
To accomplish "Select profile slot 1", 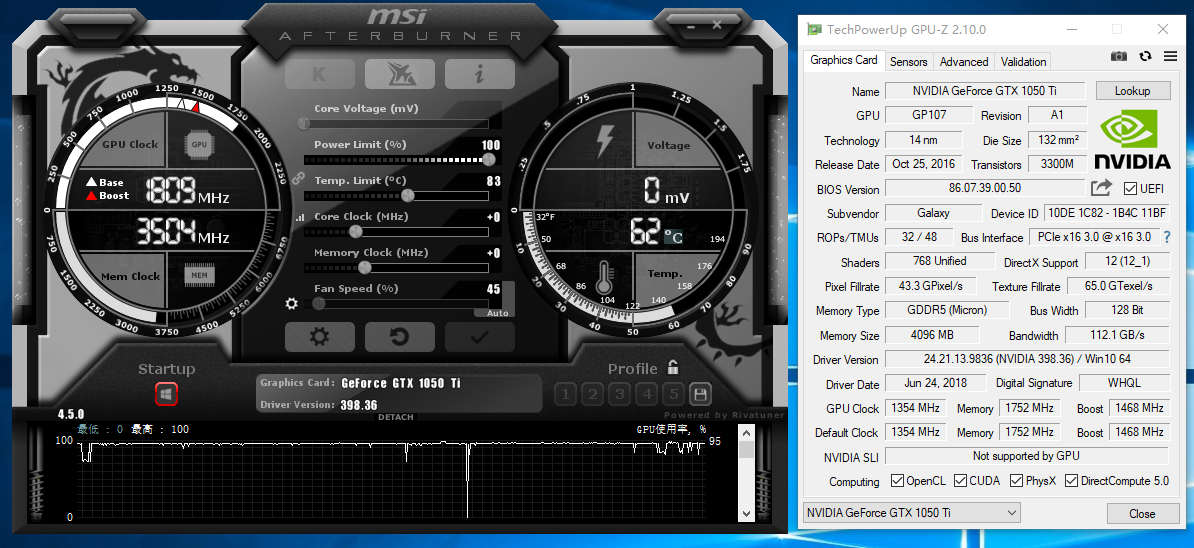I will tap(565, 394).
